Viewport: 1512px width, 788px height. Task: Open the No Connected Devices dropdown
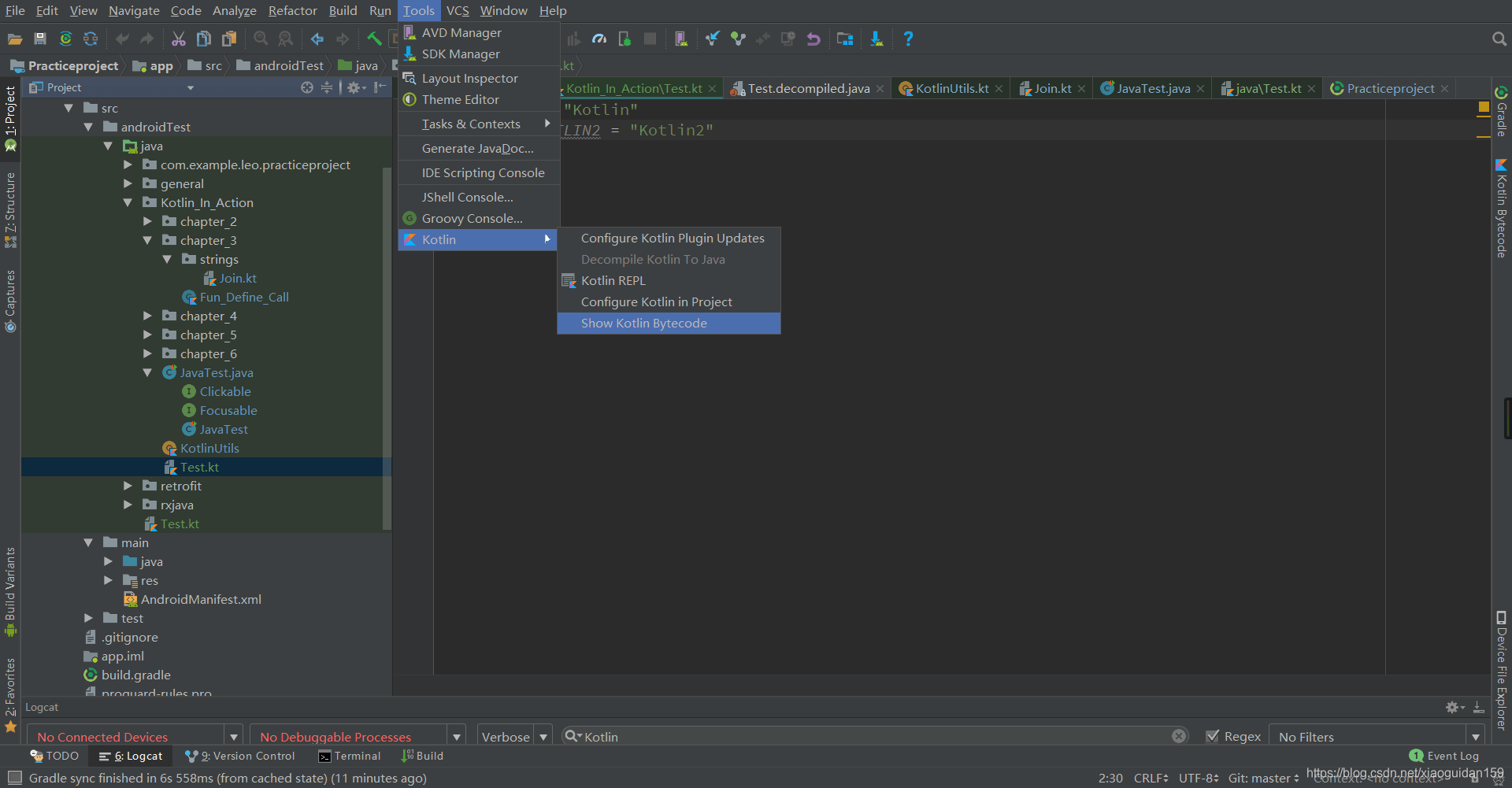135,736
